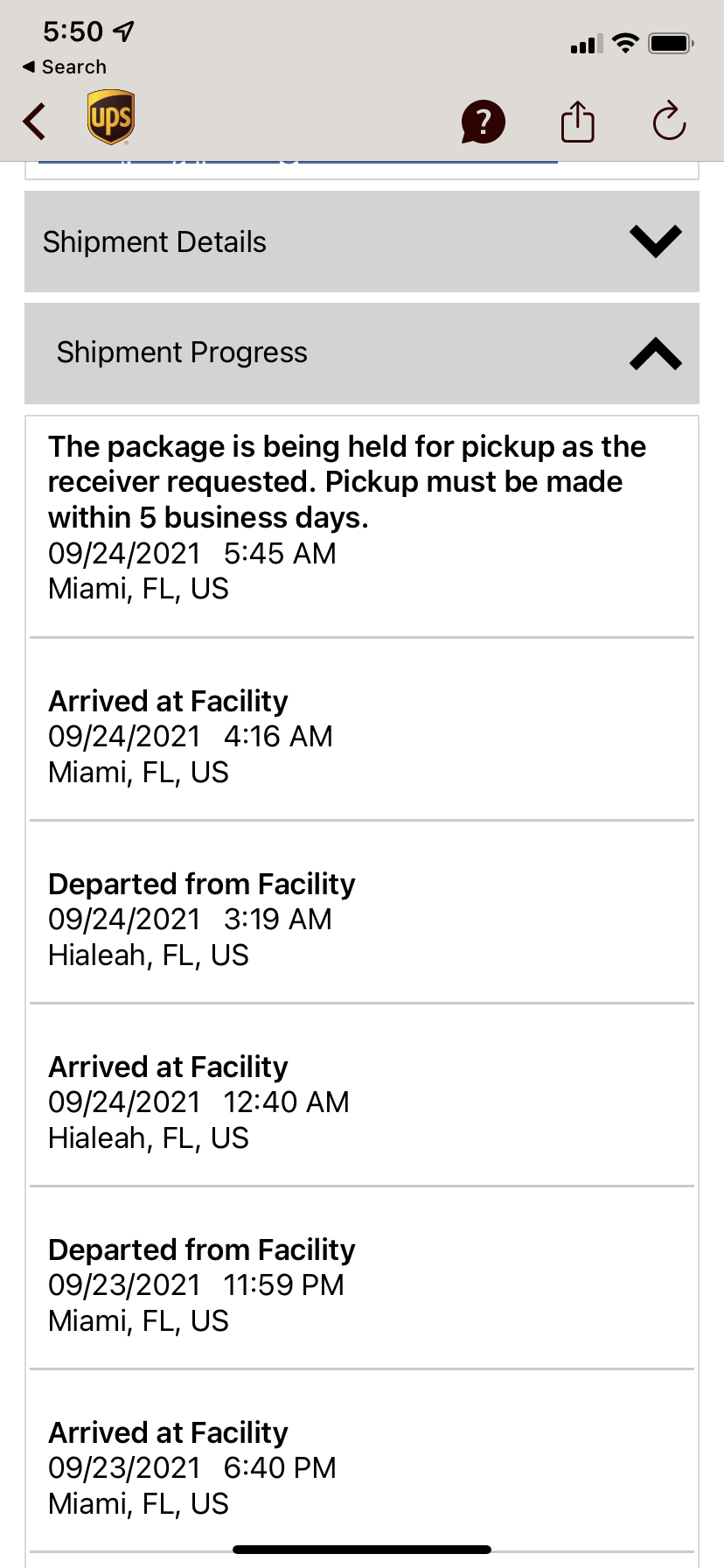Viewport: 724px width, 1568px height.
Task: Tap the home indicator bar at bottom
Action: [x=362, y=1549]
